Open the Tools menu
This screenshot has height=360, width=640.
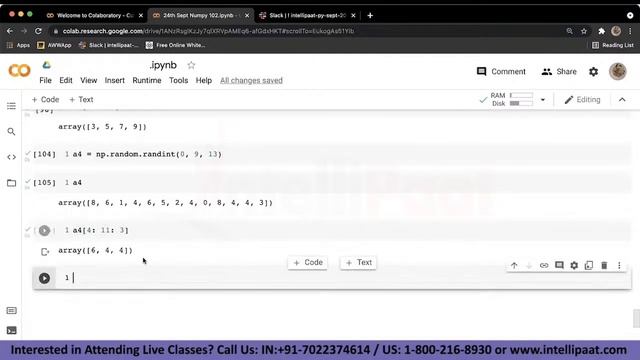[x=178, y=80]
